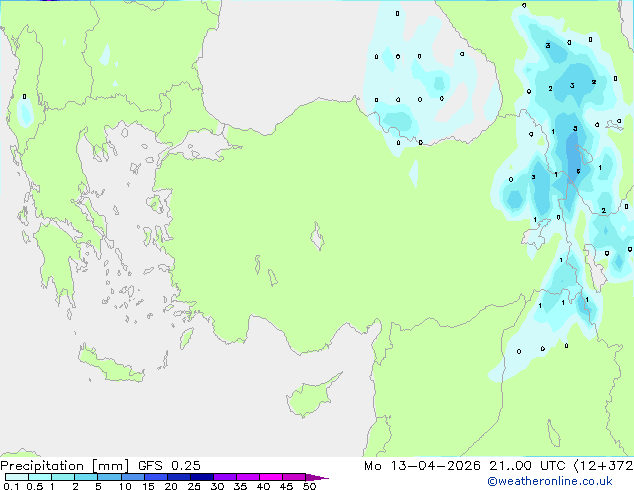Click the '0.1' legend scale label
This screenshot has height=490, width=634.
point(11,486)
